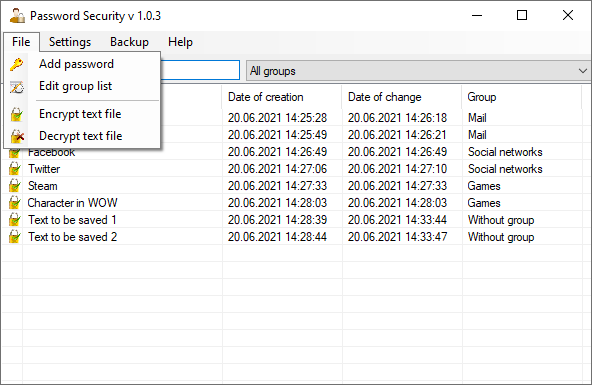This screenshot has height=385, width=592.
Task: Open the Backup menu
Action: pos(129,42)
